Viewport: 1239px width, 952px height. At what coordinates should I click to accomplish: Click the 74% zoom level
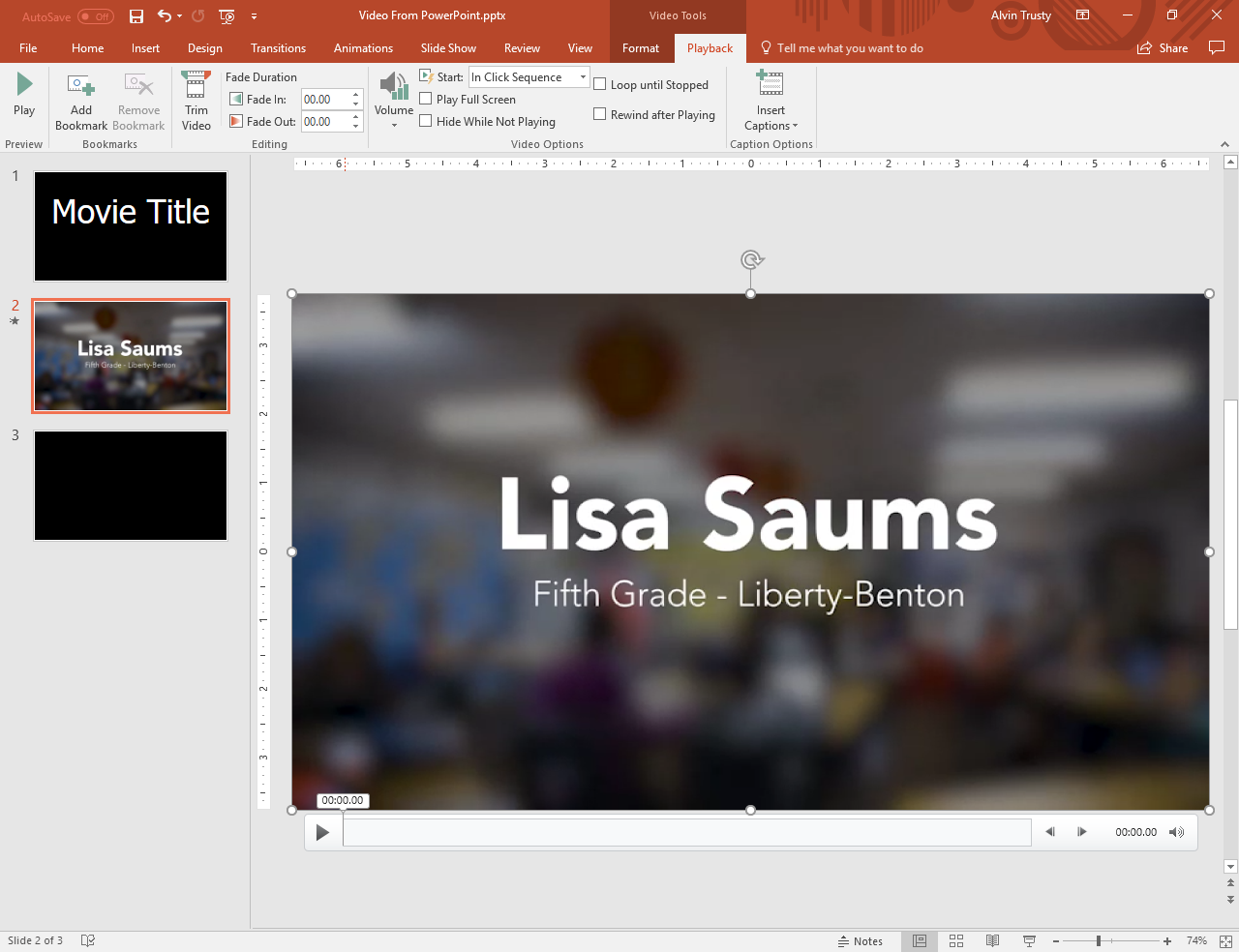coord(1197,941)
